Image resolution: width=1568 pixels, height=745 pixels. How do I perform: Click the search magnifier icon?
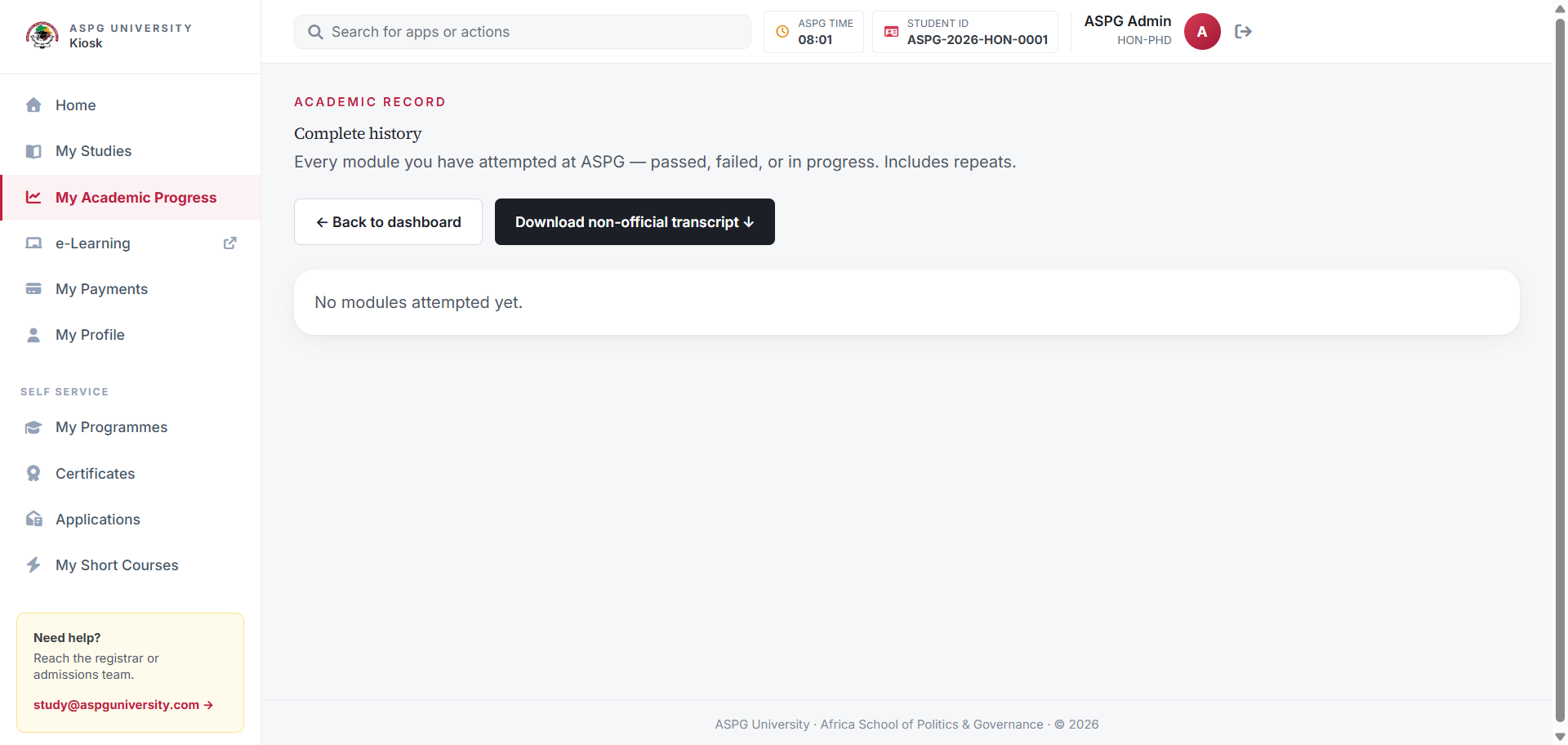315,32
